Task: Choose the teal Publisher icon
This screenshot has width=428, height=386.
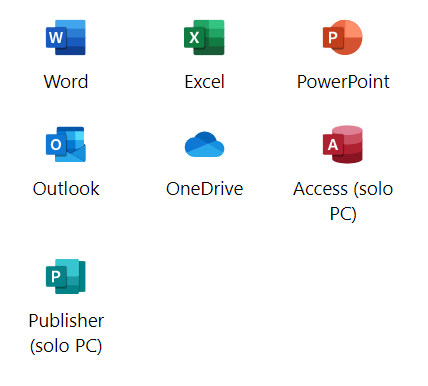Action: [66, 276]
